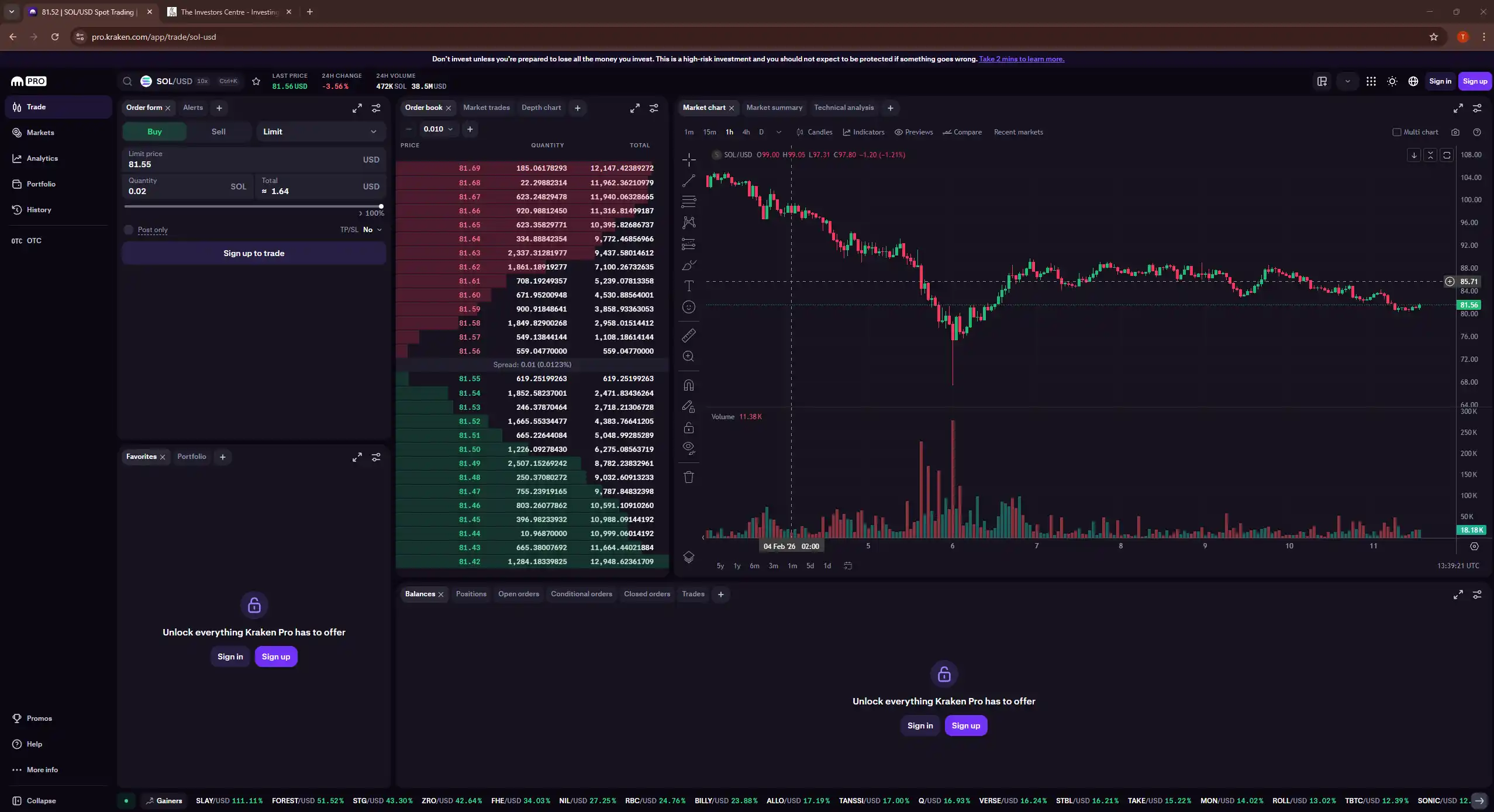Screen dimensions: 1494x812
Task: Open the Fibonacci retracement tool group
Action: (689, 202)
